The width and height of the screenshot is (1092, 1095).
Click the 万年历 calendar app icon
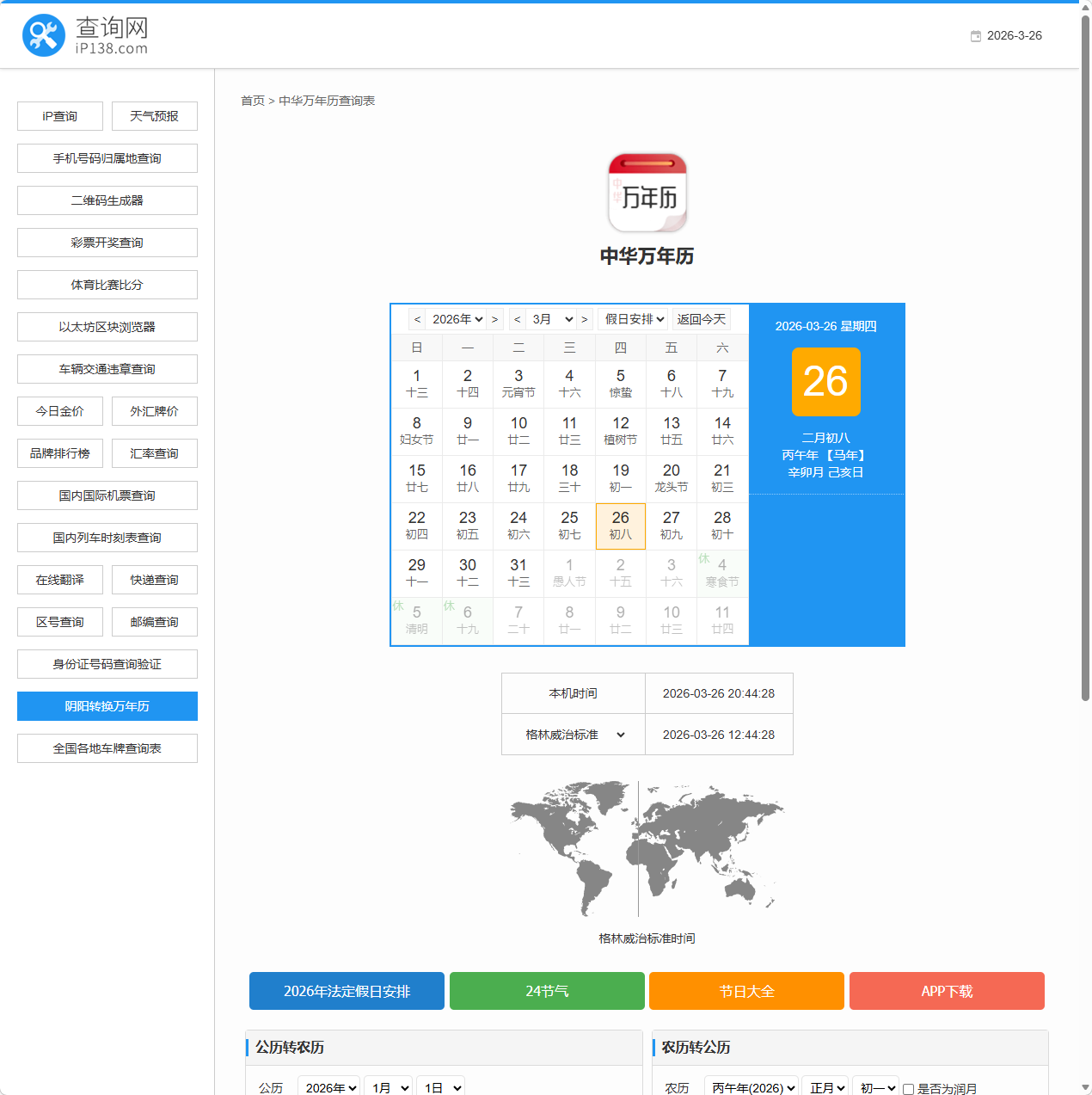(647, 194)
